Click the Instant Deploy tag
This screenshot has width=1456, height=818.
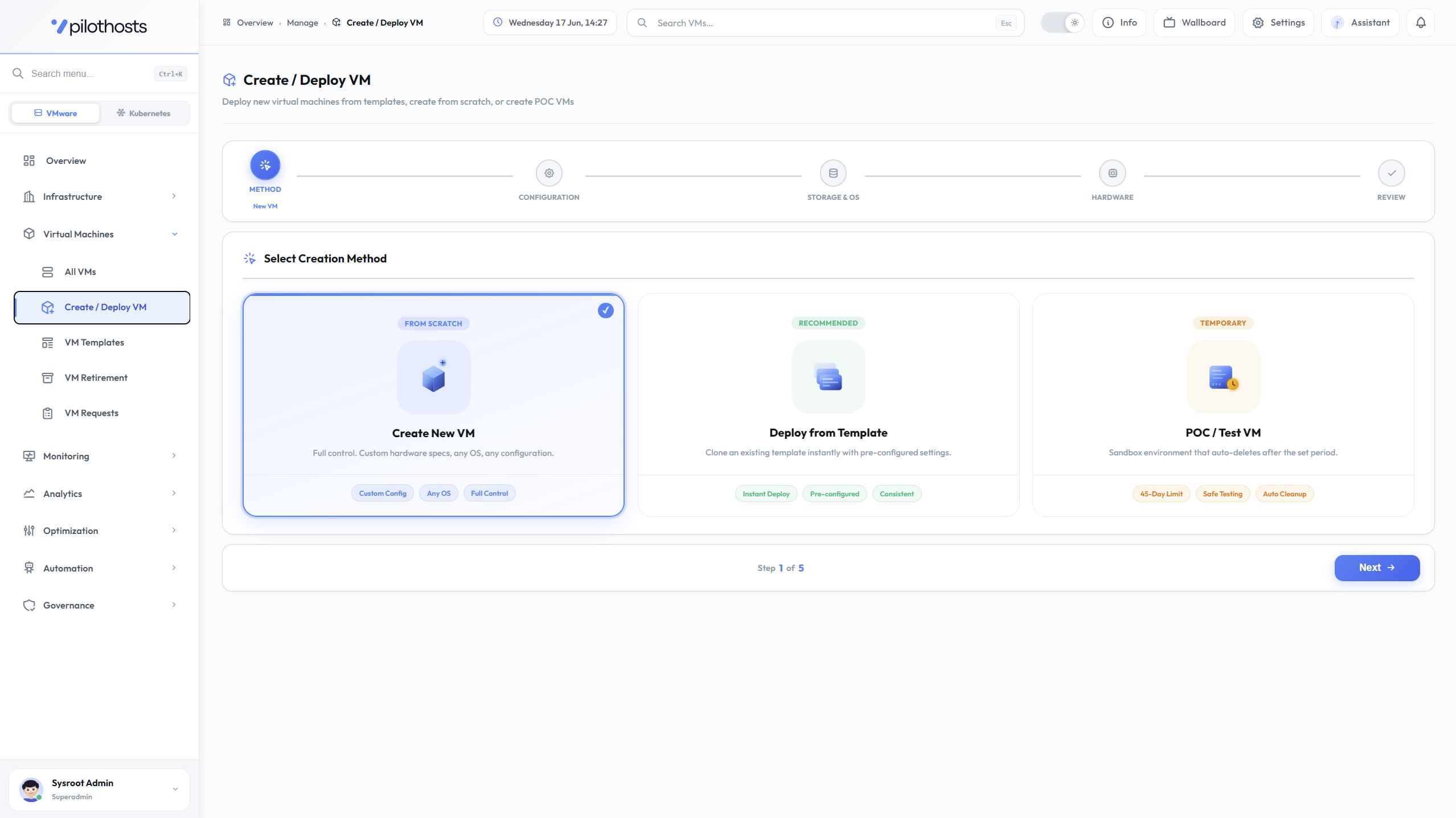point(766,494)
